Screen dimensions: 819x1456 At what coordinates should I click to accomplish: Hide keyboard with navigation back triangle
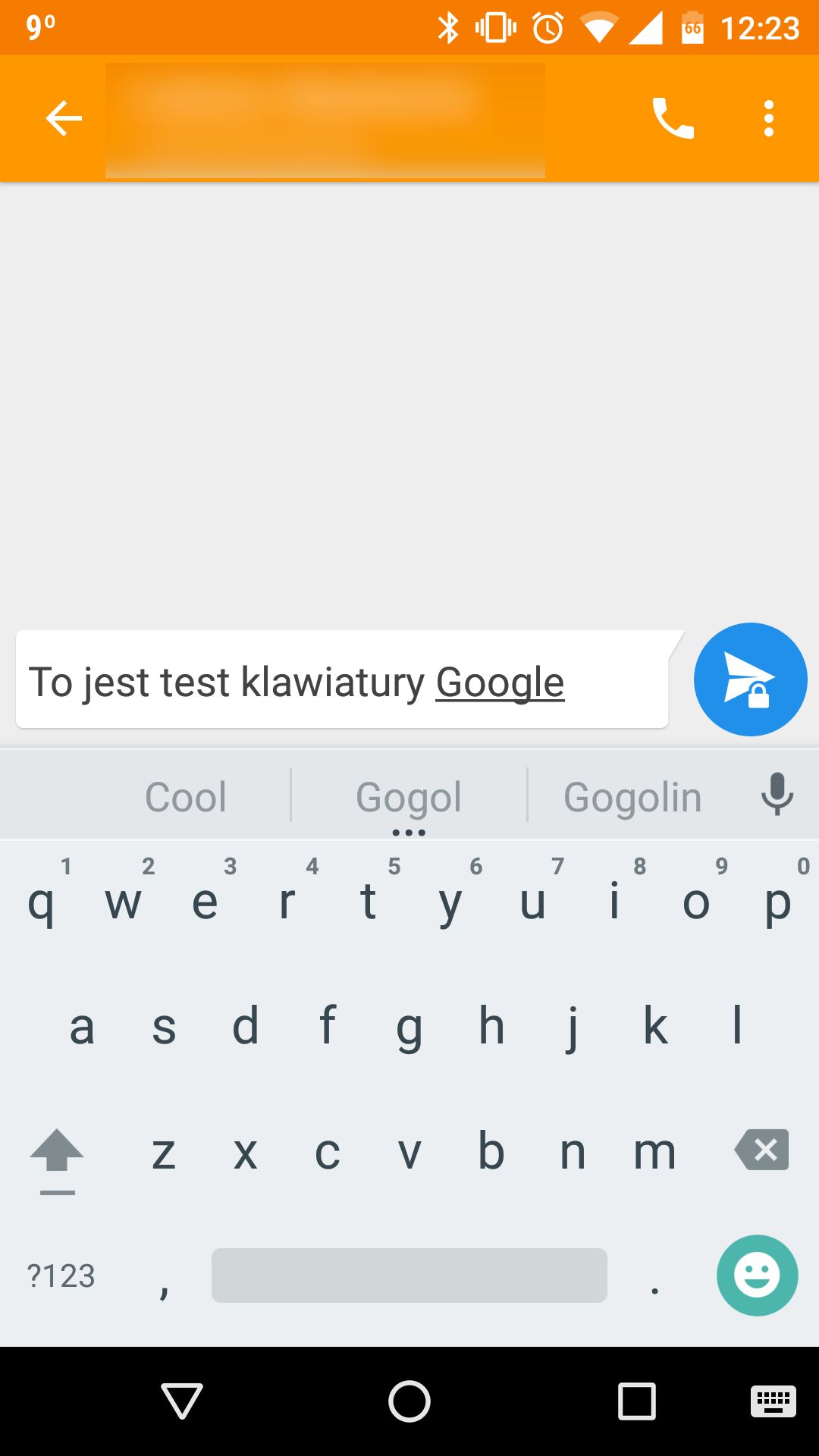point(182,1401)
